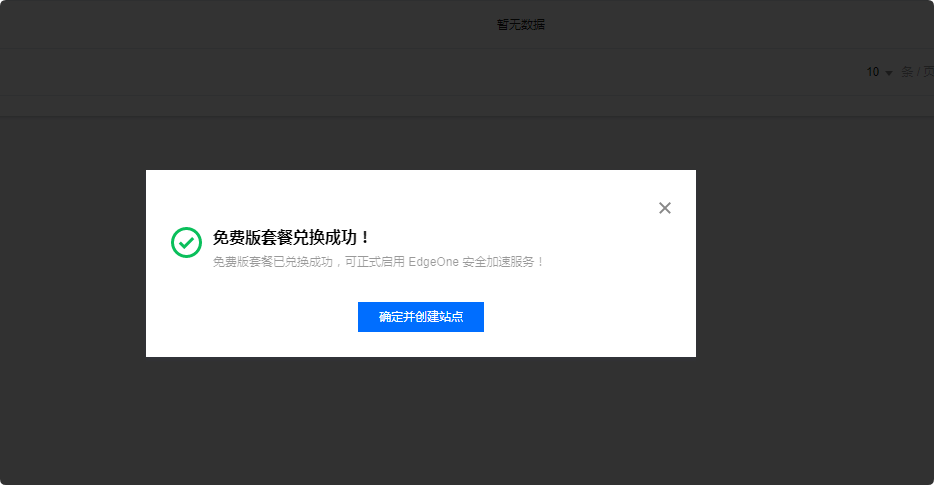The image size is (934, 485).
Task: Click the 暂无数据 text behind dialog
Action: coord(521,24)
